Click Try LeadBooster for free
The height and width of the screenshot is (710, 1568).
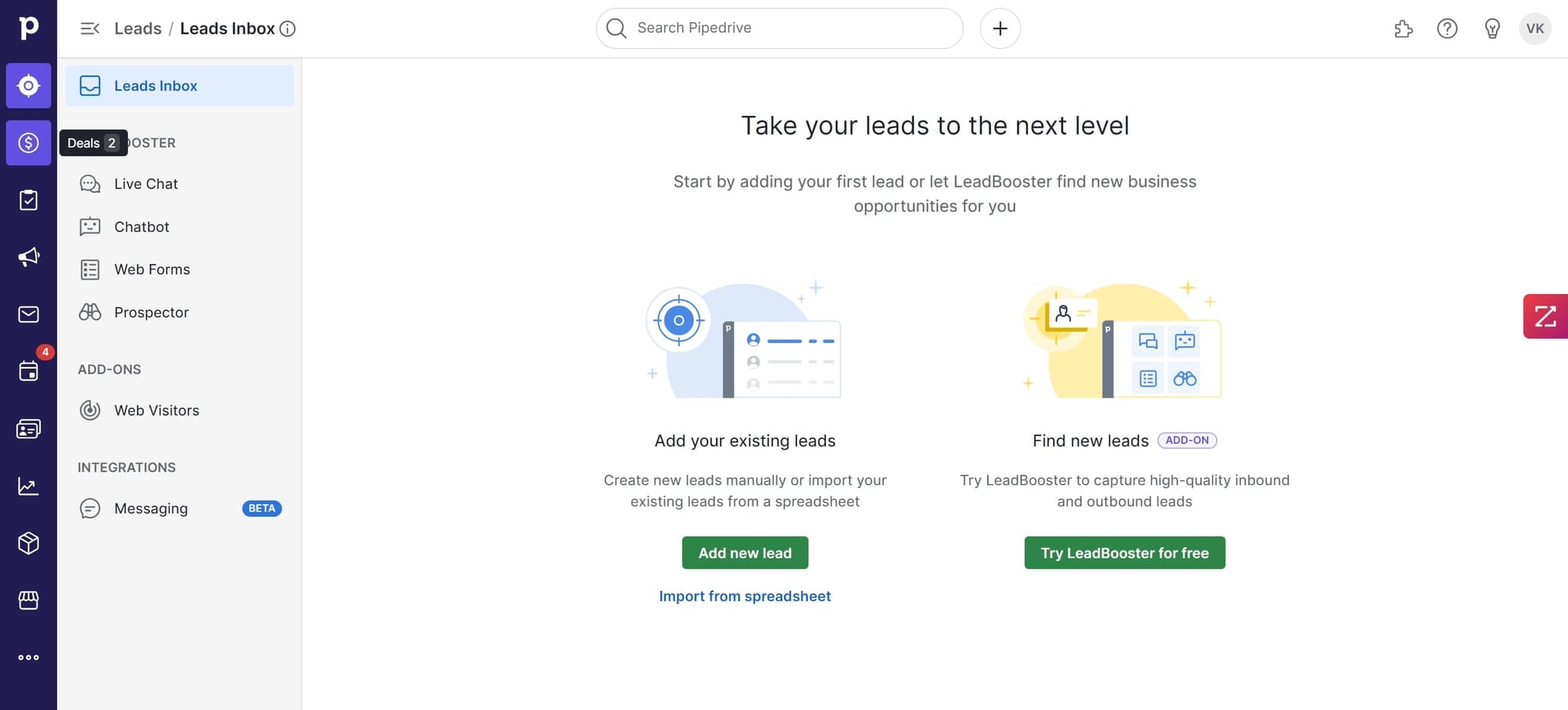(1124, 552)
